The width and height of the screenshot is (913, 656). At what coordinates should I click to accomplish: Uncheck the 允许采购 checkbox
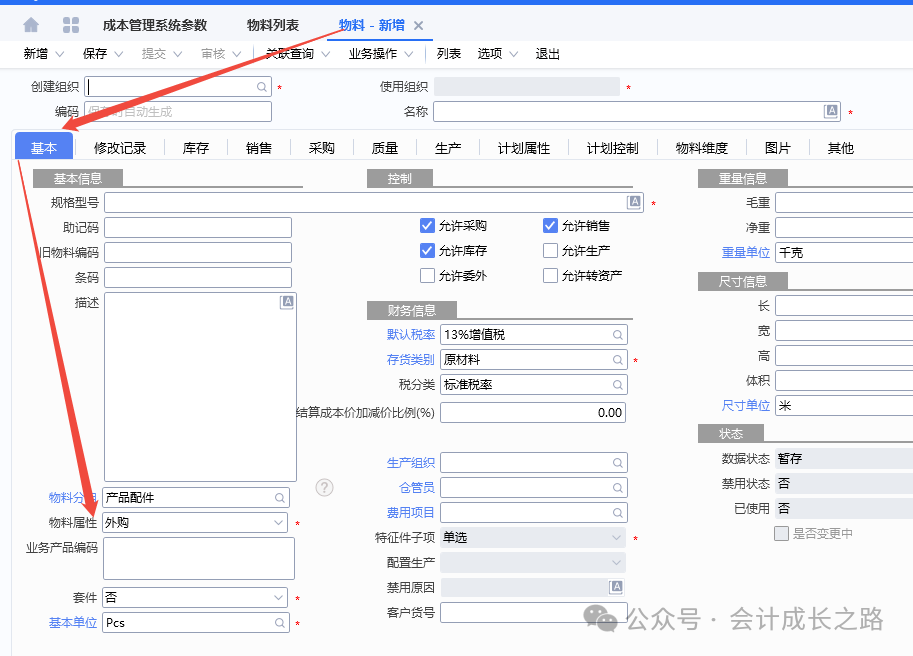coord(428,226)
